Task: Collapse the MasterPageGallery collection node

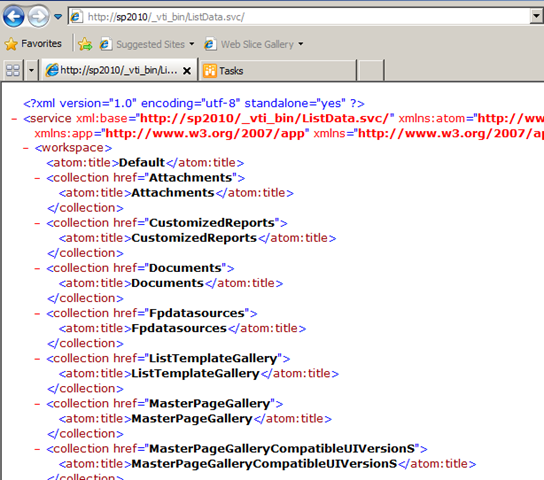Action: tap(37, 404)
